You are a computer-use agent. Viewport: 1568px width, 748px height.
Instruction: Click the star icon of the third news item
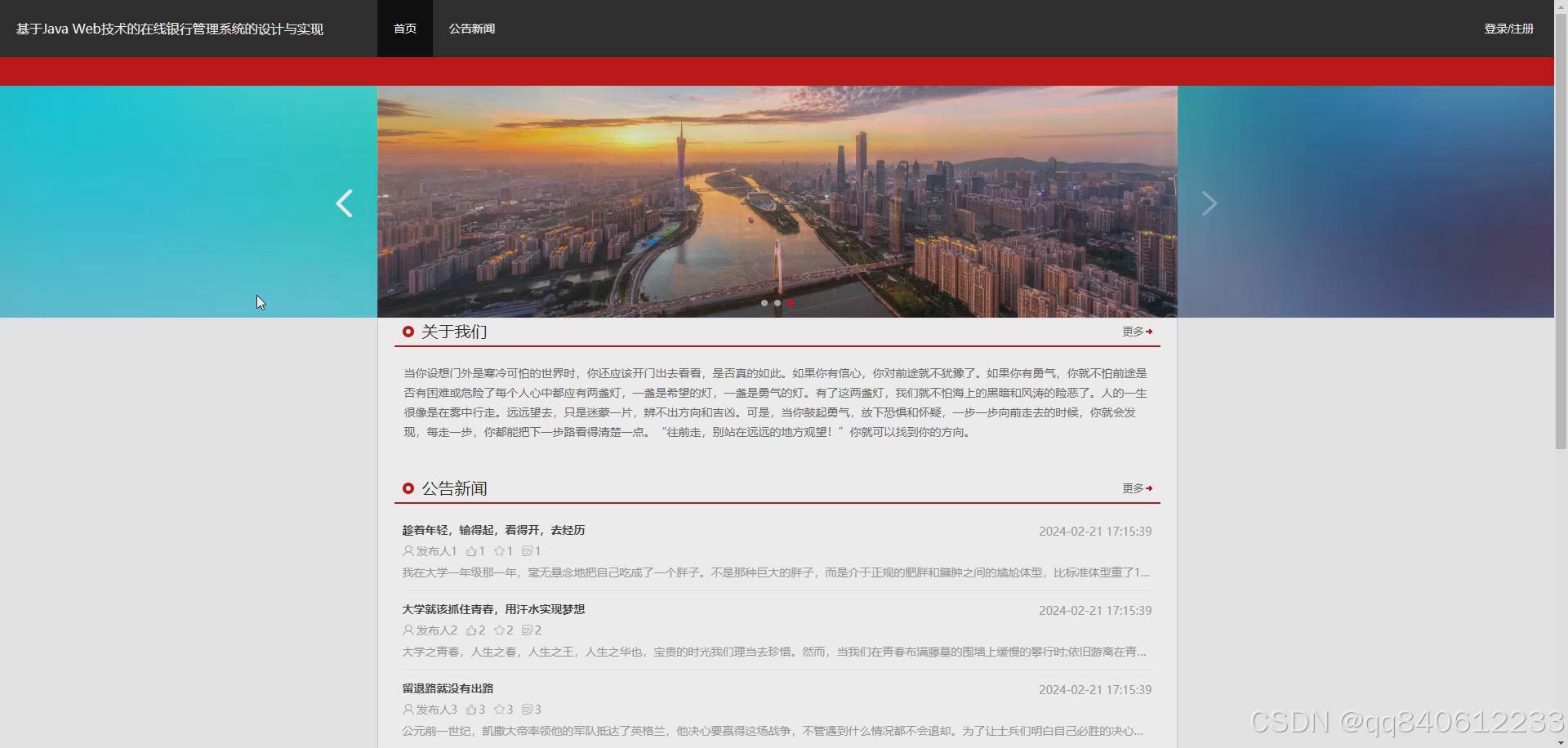499,710
